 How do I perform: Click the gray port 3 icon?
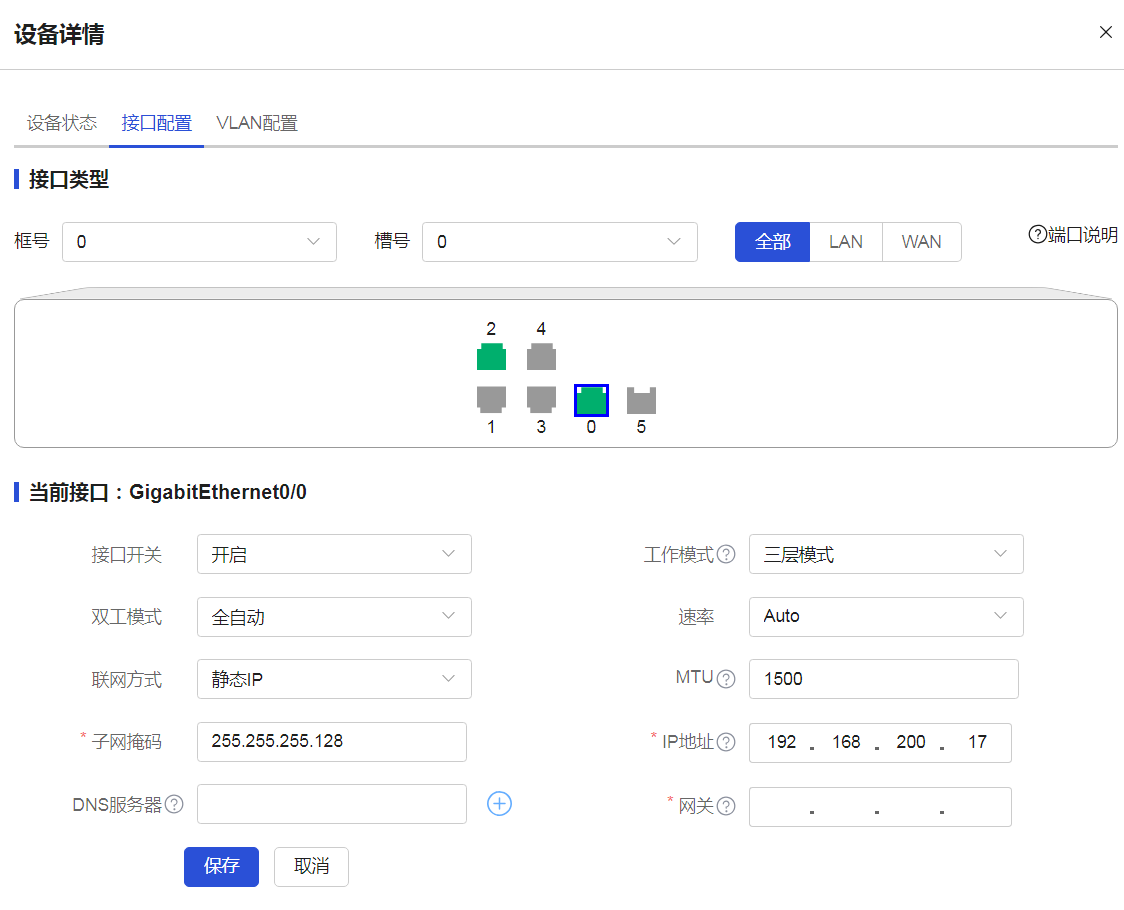(541, 400)
